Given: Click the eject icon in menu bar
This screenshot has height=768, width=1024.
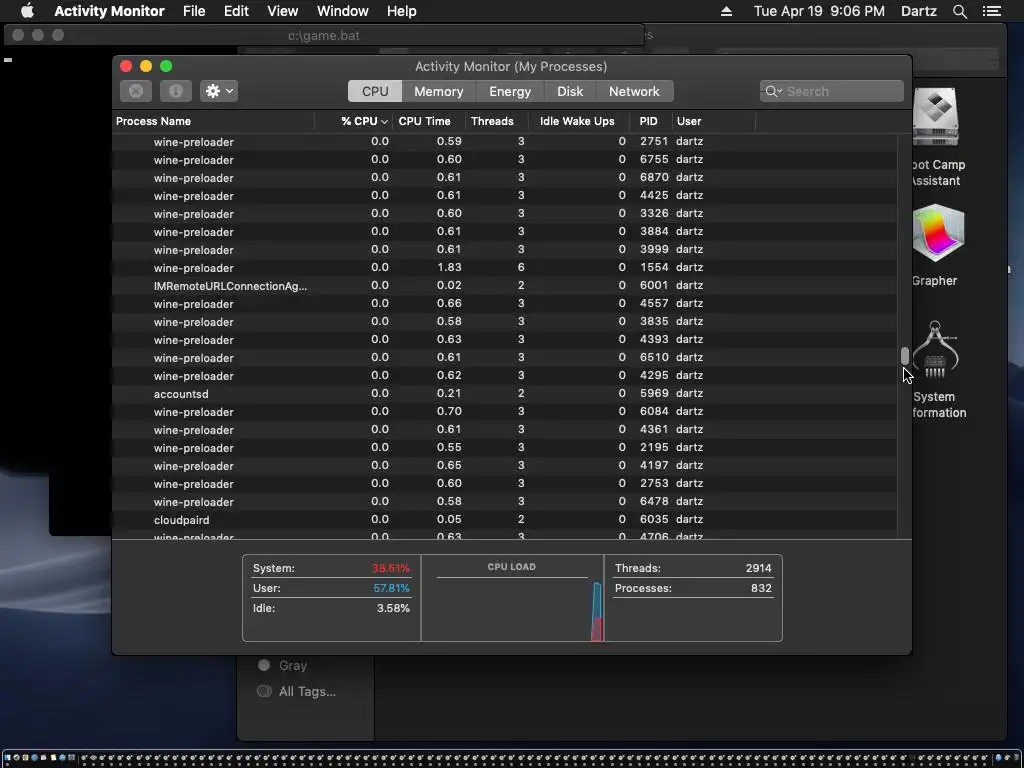Looking at the screenshot, I should [x=726, y=11].
